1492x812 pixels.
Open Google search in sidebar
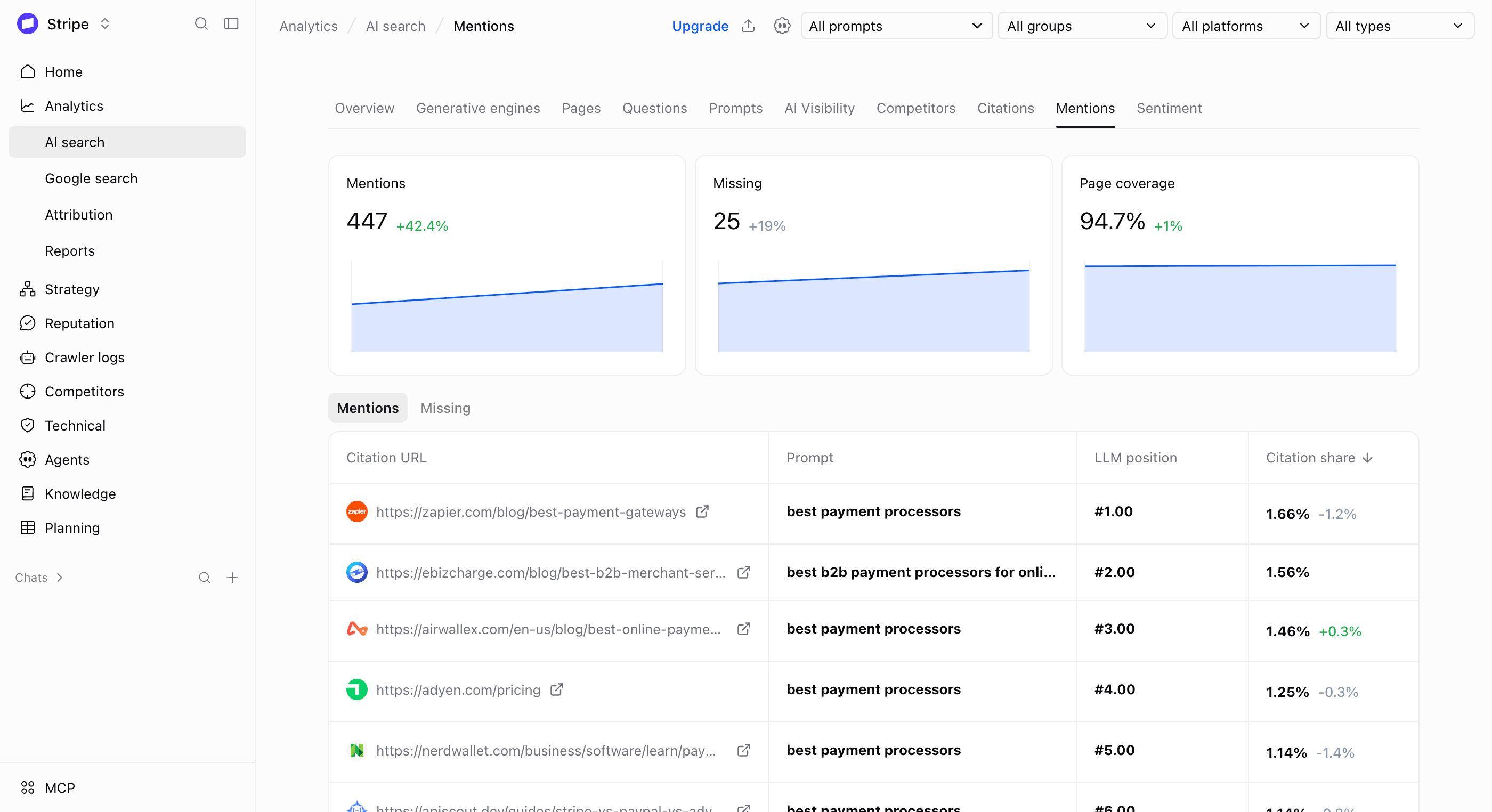pyautogui.click(x=127, y=178)
